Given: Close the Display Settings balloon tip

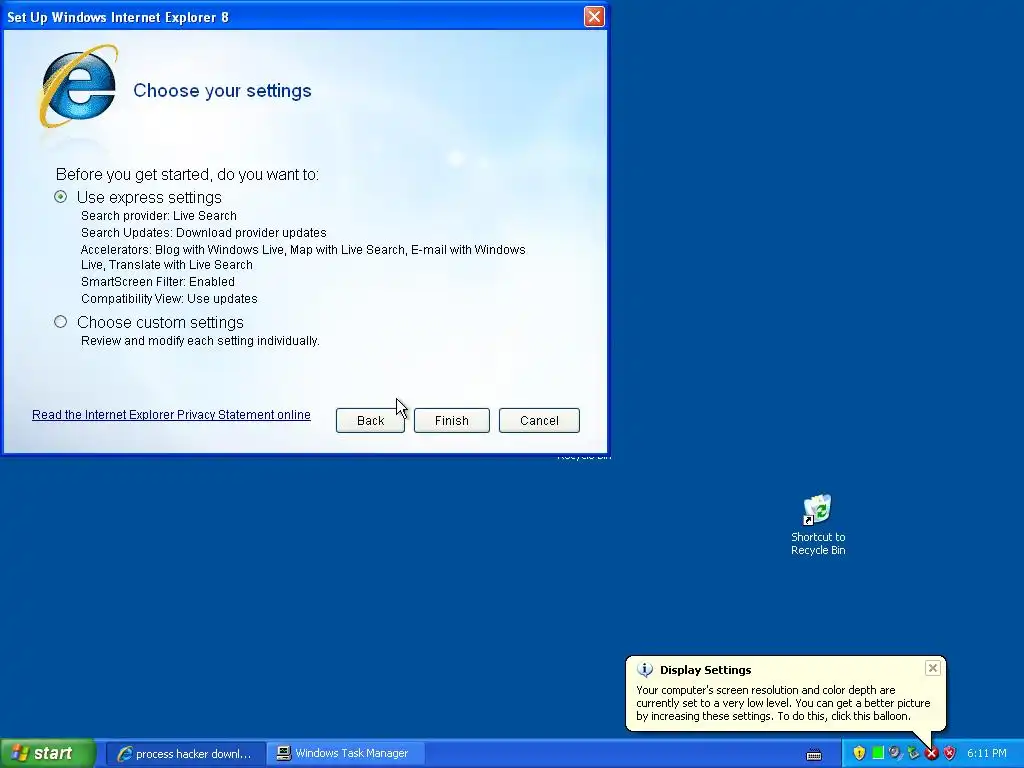Looking at the screenshot, I should coord(933,668).
